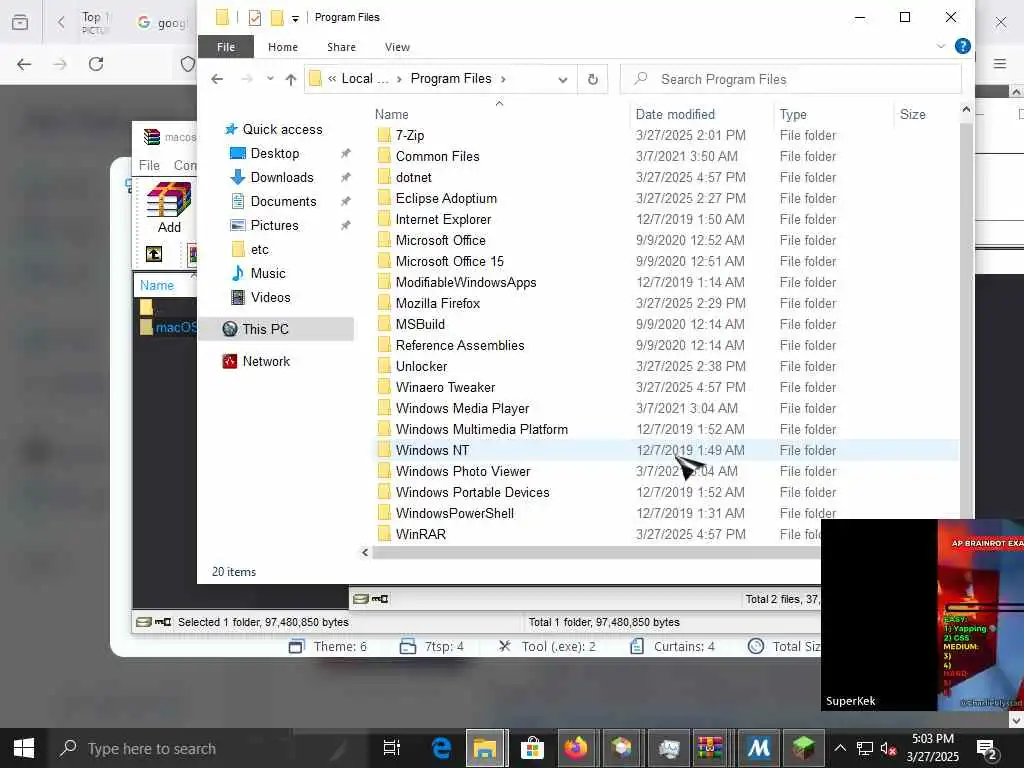The height and width of the screenshot is (768, 1024).
Task: Open the Customize Quick Access Toolbar dropdown
Action: pyautogui.click(x=295, y=18)
